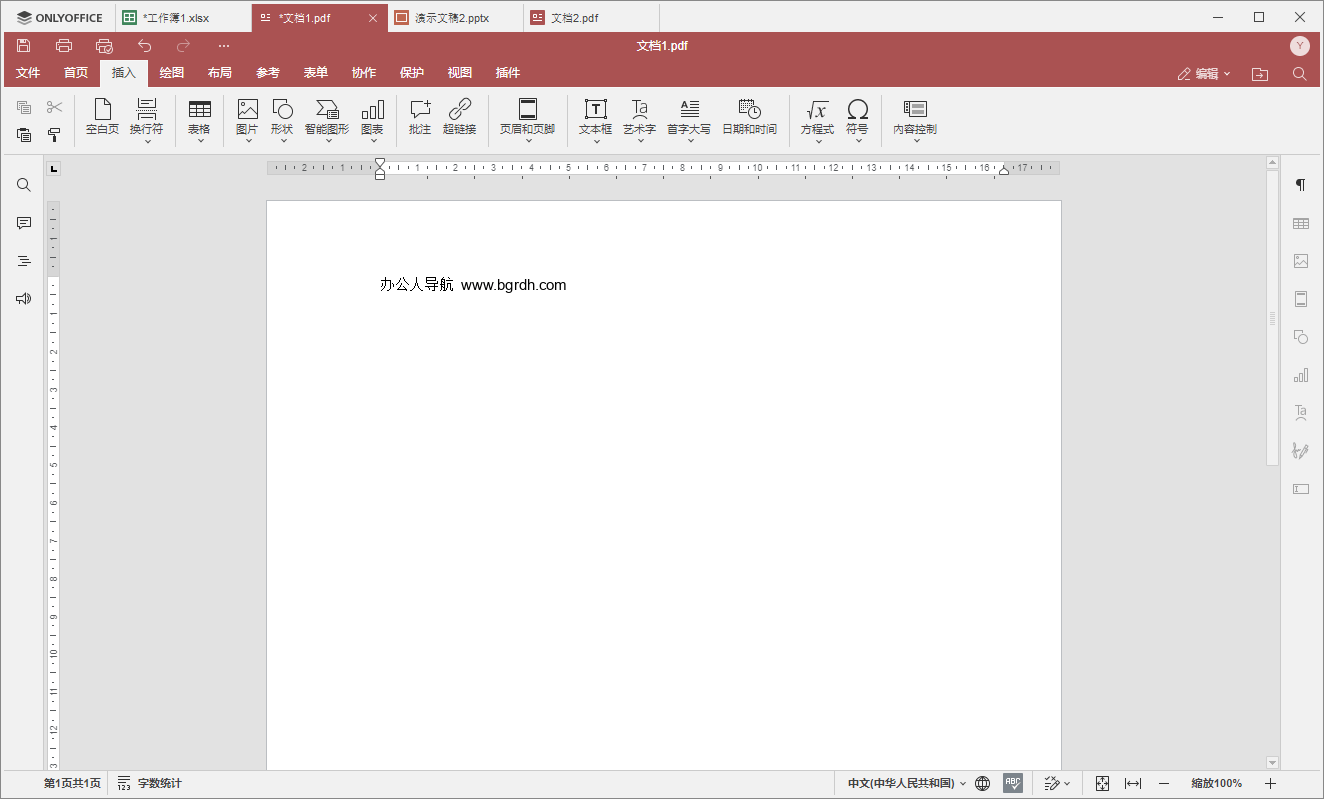Click the 图片 insert image icon

(247, 110)
